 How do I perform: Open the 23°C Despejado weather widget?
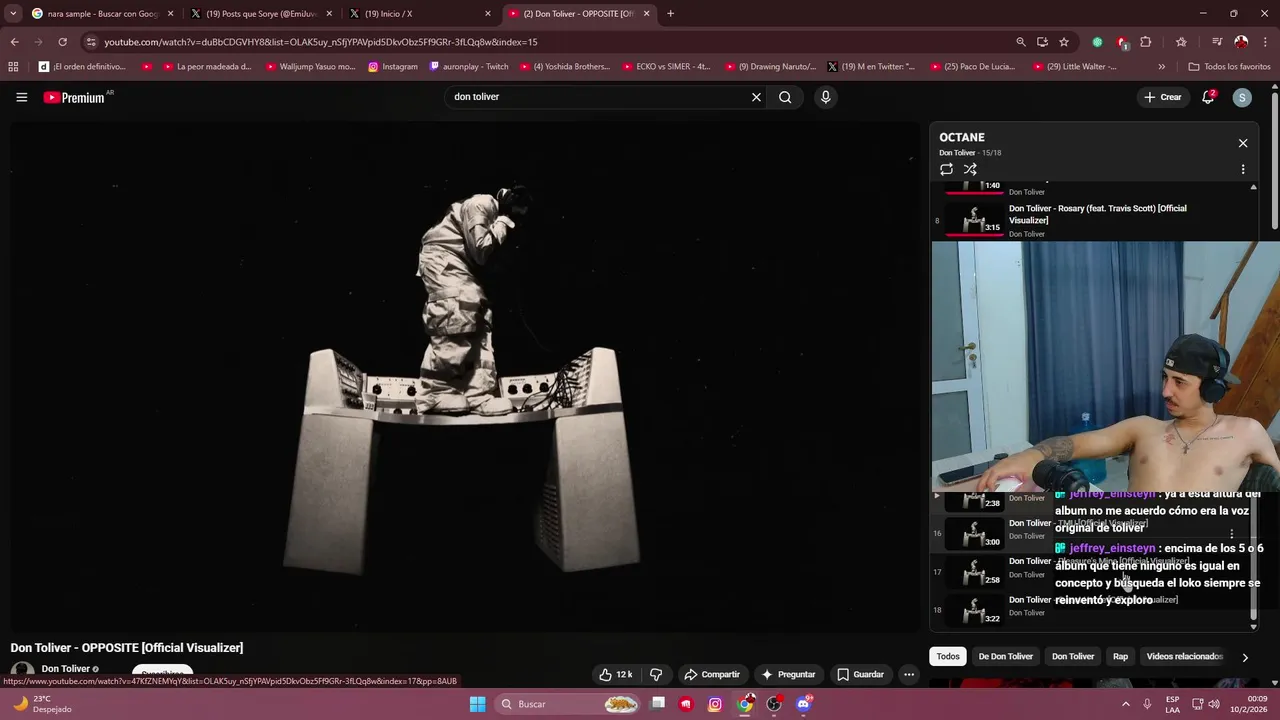point(40,704)
